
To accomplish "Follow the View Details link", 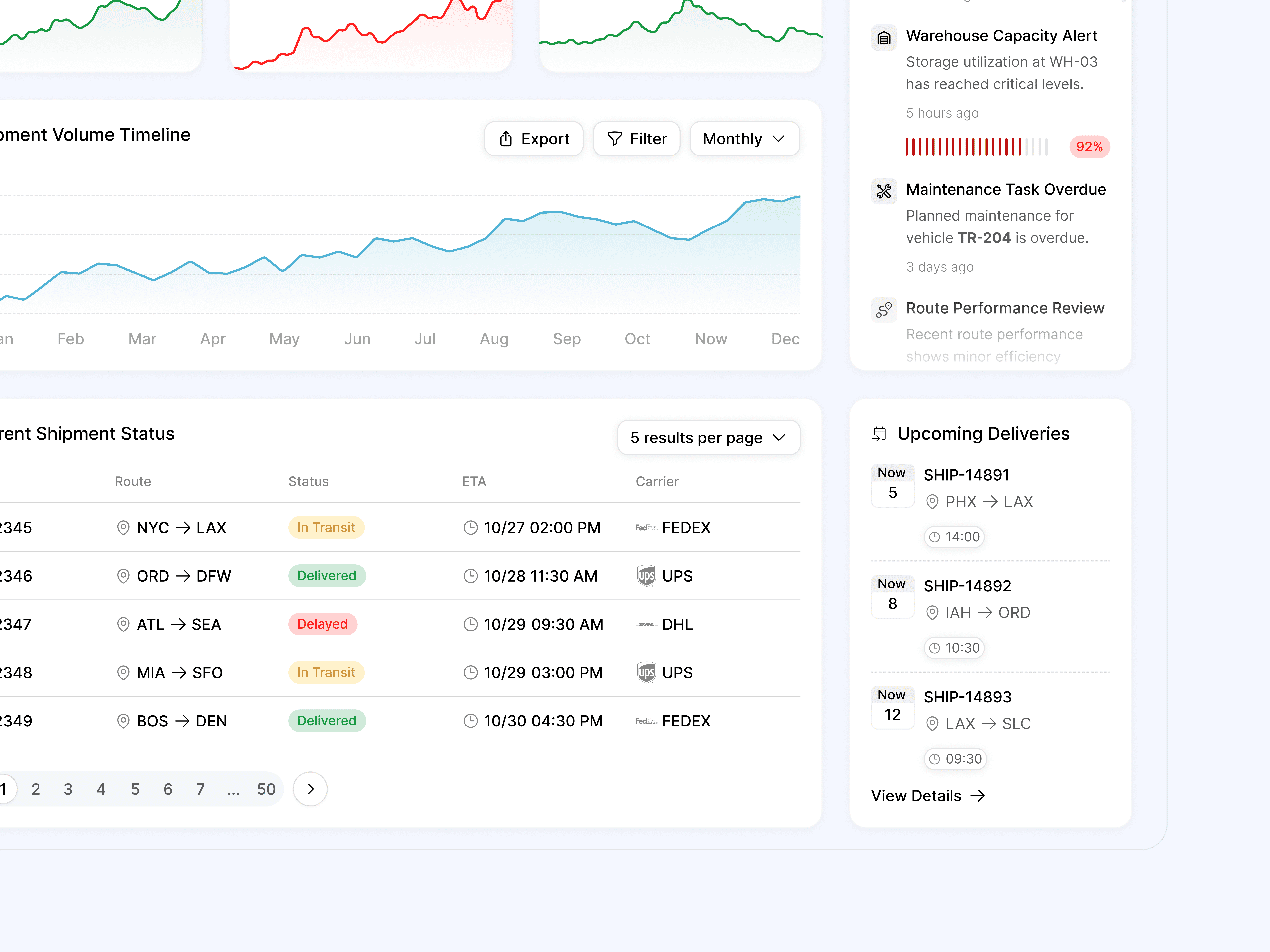I will pos(927,796).
